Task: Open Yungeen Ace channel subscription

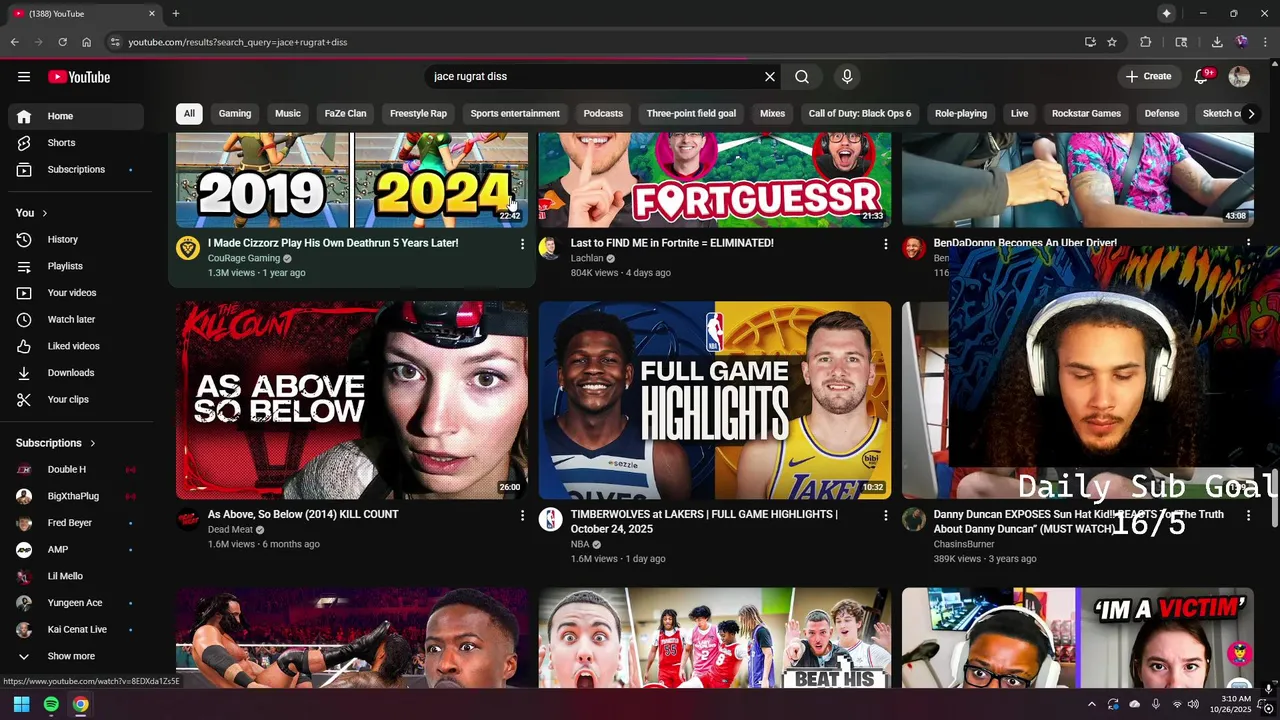Action: tap(76, 603)
